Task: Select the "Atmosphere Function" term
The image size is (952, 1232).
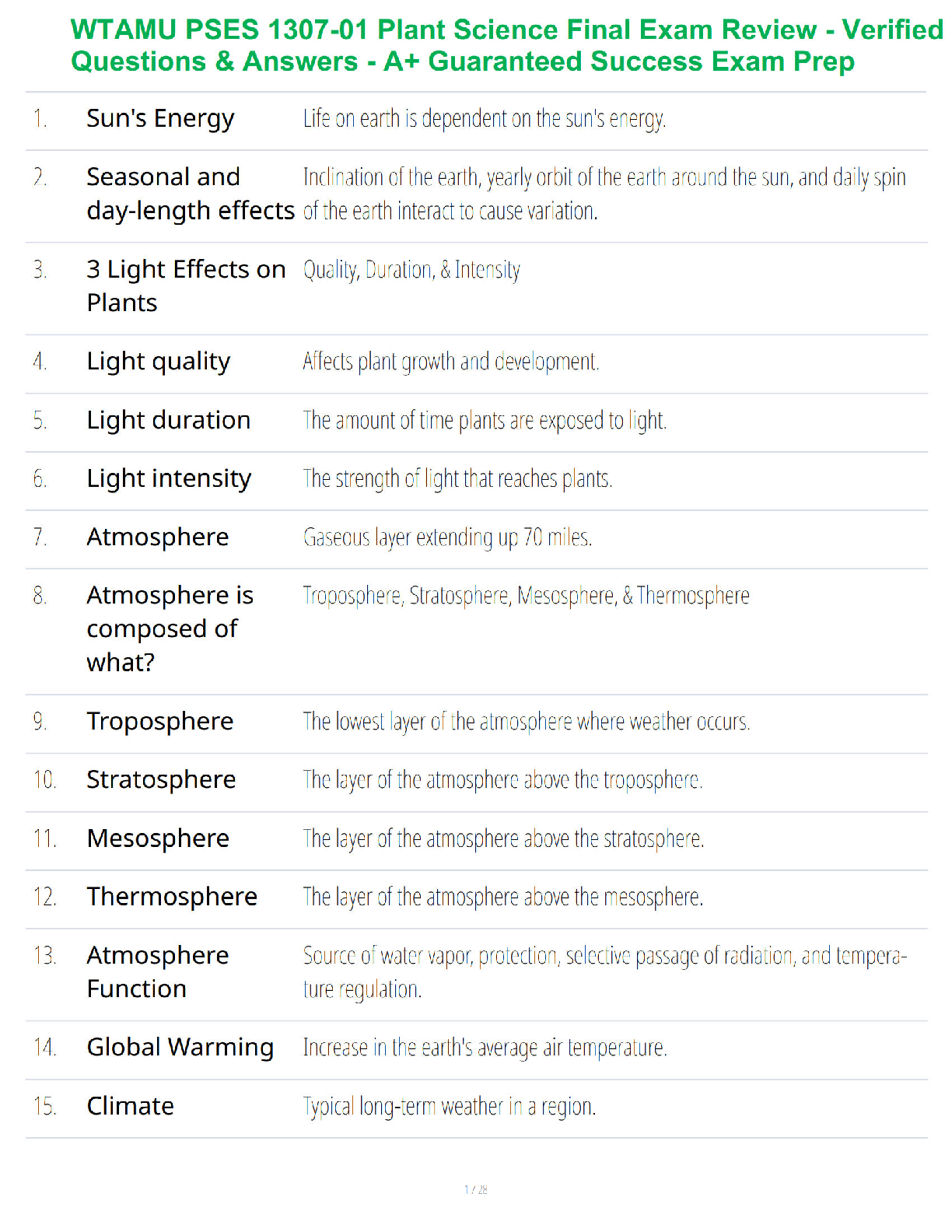Action: point(158,972)
